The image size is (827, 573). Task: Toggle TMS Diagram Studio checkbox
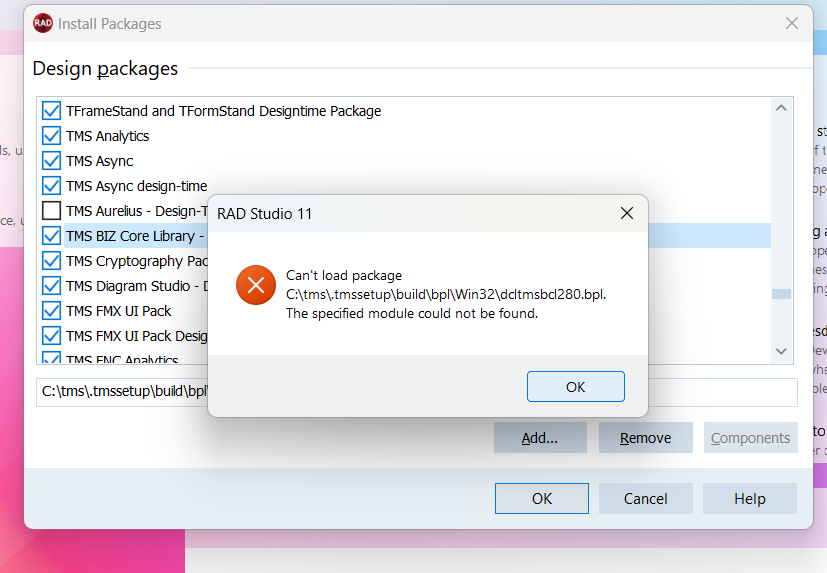point(51,286)
